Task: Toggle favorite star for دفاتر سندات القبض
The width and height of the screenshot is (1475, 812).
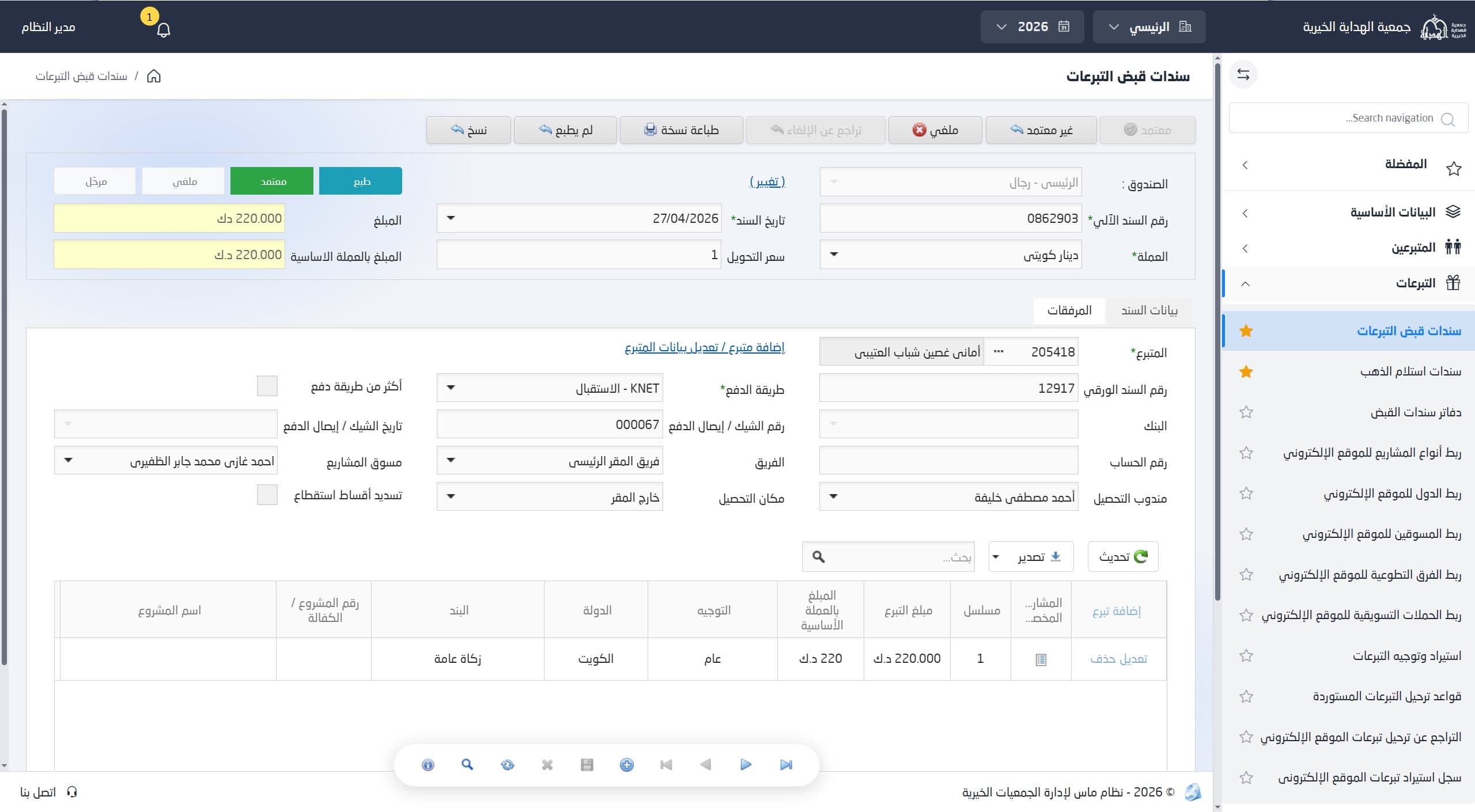Action: tap(1246, 412)
